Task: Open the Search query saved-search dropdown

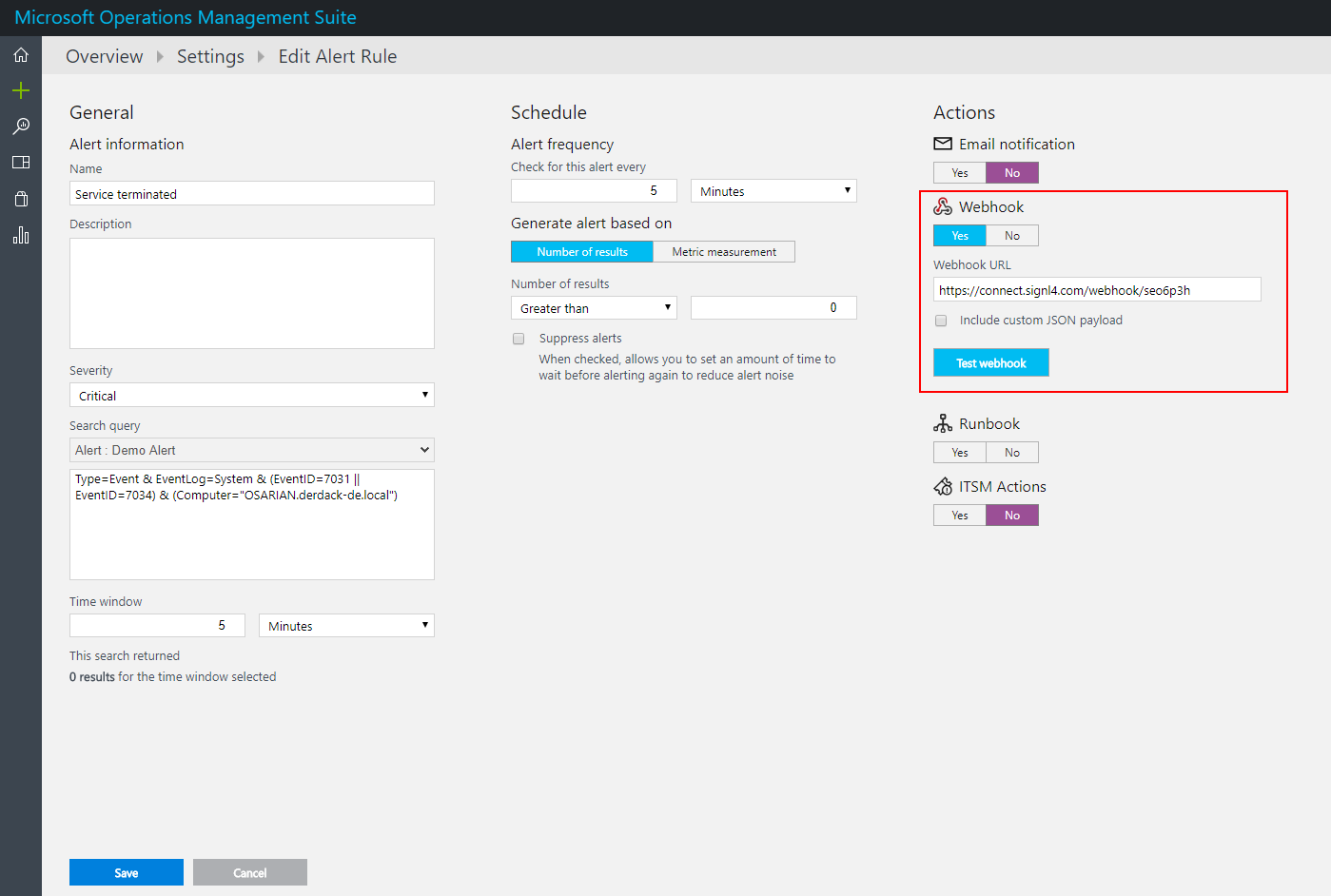Action: (252, 450)
